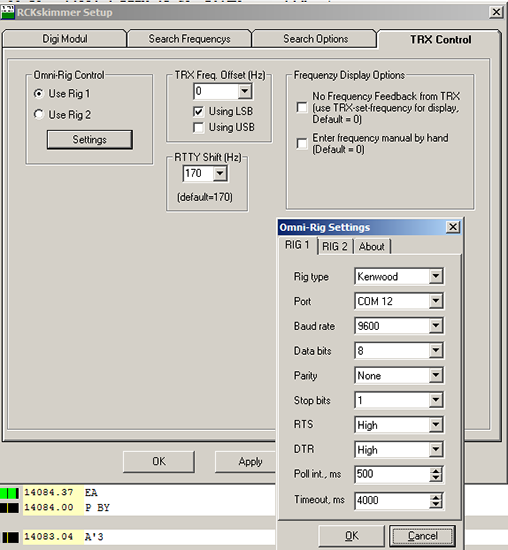Click the Timeout ms spinner arrows
The image size is (508, 550).
[x=436, y=500]
